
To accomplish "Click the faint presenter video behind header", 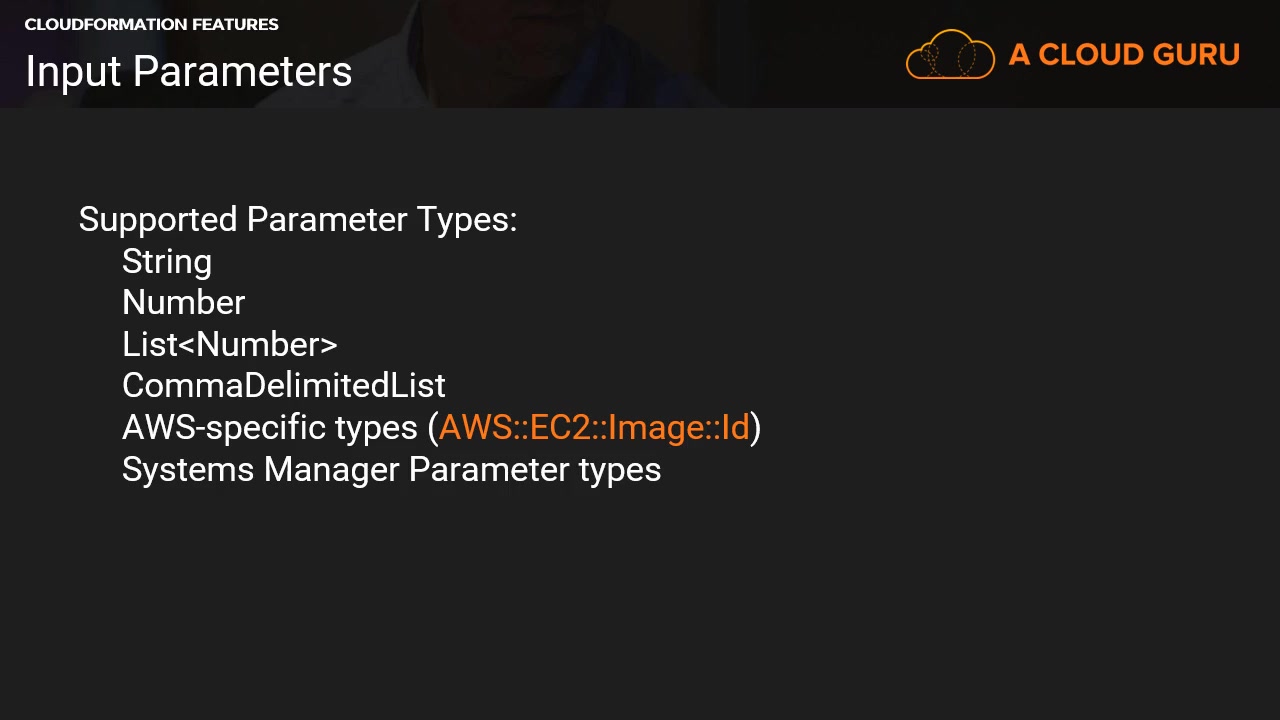I will point(560,50).
